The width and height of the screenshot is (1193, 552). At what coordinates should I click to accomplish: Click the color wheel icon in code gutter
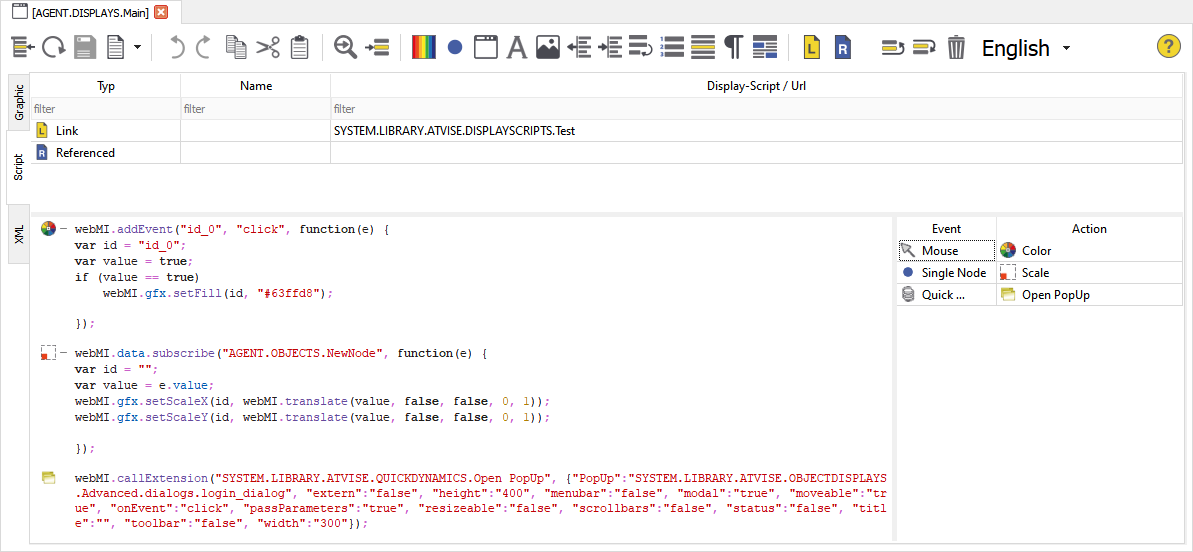pyautogui.click(x=48, y=228)
